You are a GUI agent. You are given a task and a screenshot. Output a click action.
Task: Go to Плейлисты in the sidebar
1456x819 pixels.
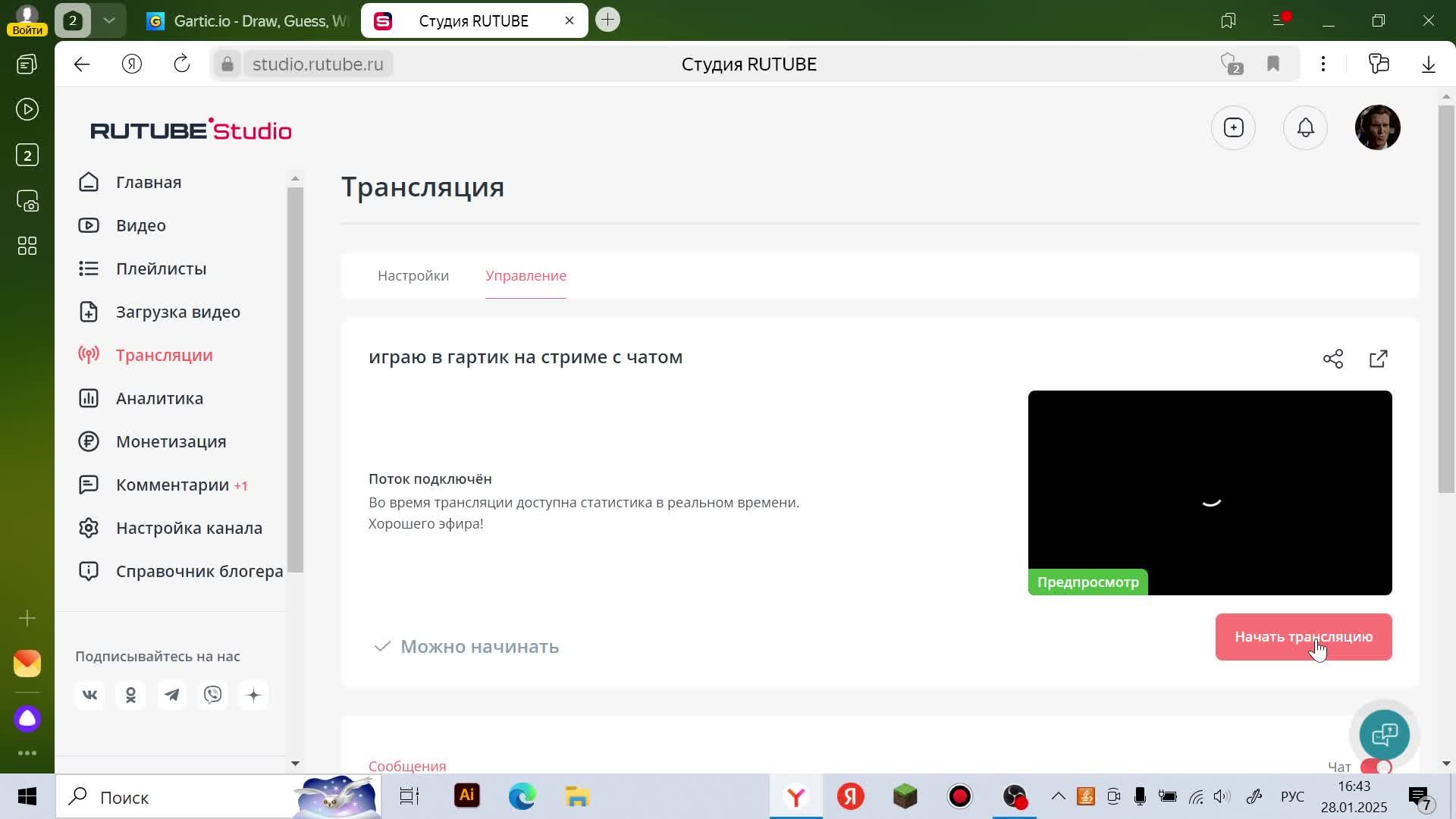pyautogui.click(x=142, y=268)
